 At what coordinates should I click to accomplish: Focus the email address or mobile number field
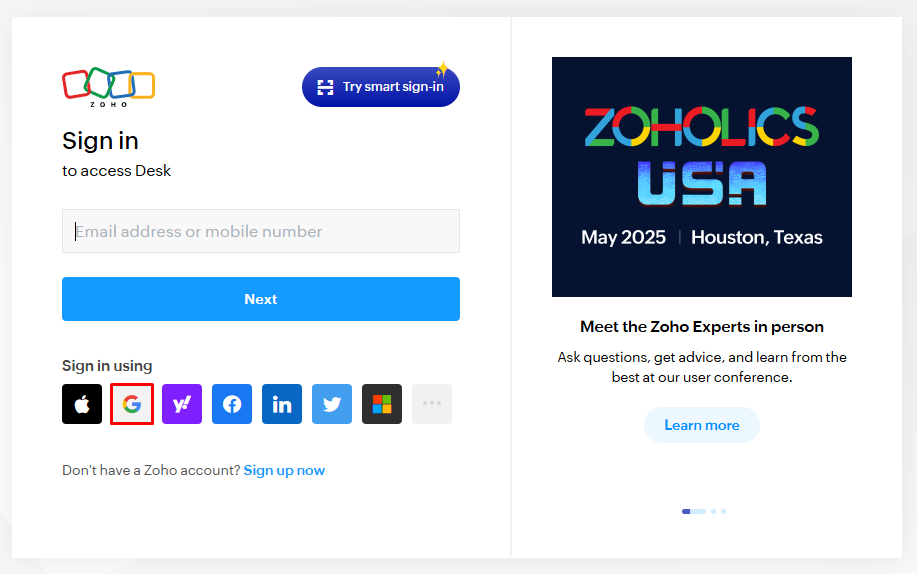point(261,231)
